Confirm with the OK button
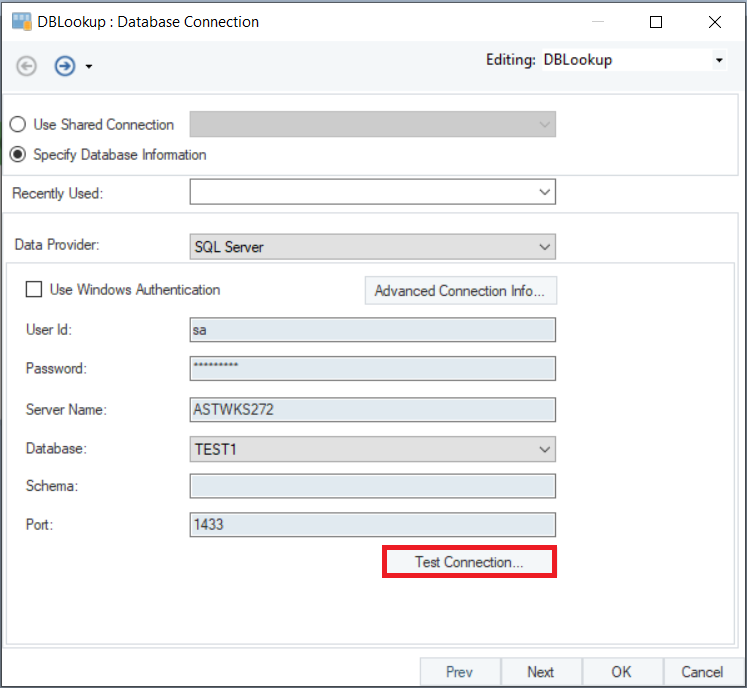Image resolution: width=747 pixels, height=688 pixels. [621, 672]
